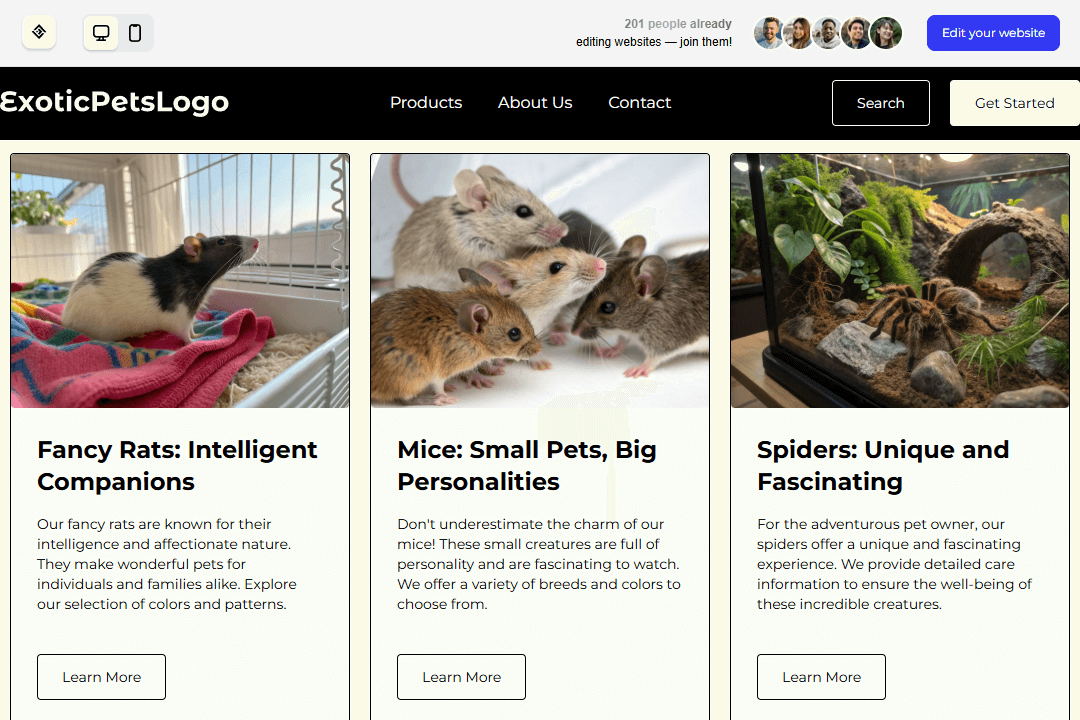1080x720 pixels.
Task: Go to the Contact page link
Action: [639, 103]
